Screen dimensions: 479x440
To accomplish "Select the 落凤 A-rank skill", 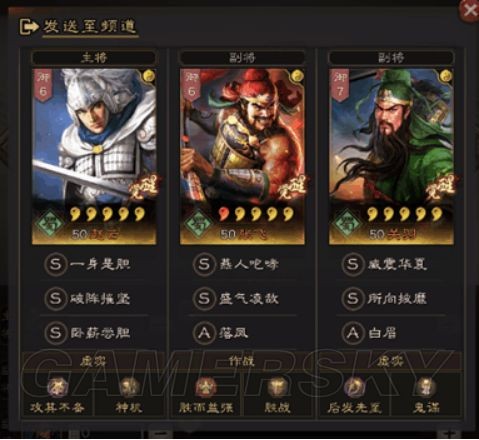I will point(221,333).
